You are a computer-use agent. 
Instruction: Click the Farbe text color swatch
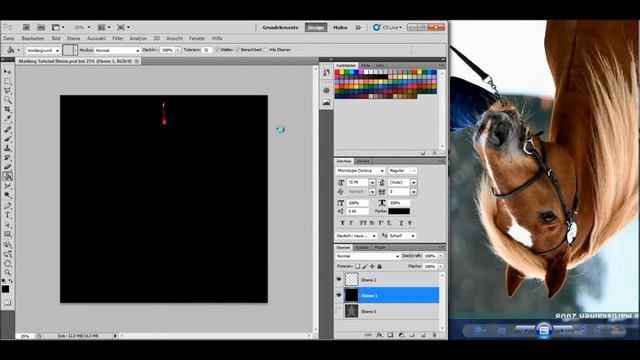point(399,211)
